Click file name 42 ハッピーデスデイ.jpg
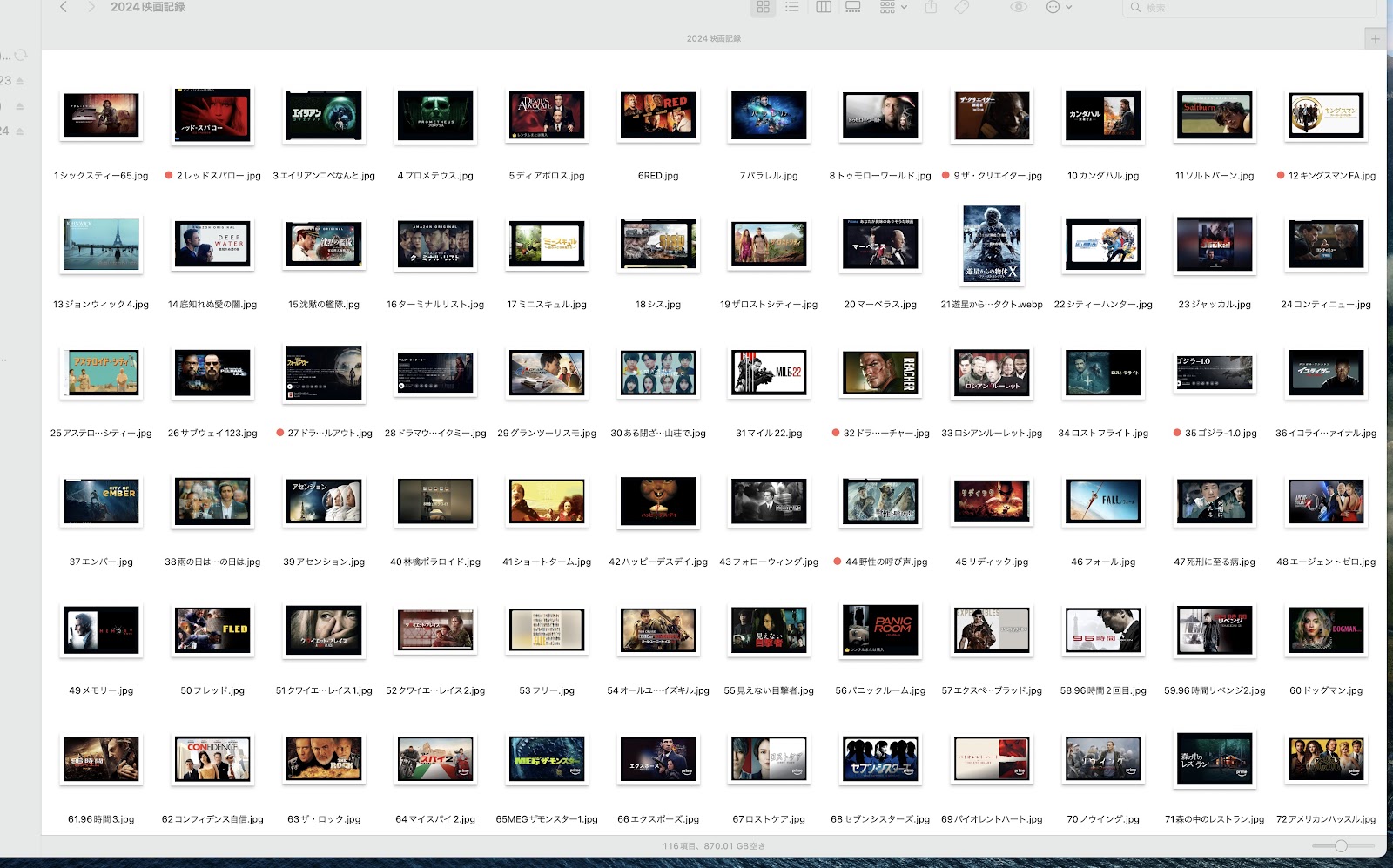 [x=658, y=562]
